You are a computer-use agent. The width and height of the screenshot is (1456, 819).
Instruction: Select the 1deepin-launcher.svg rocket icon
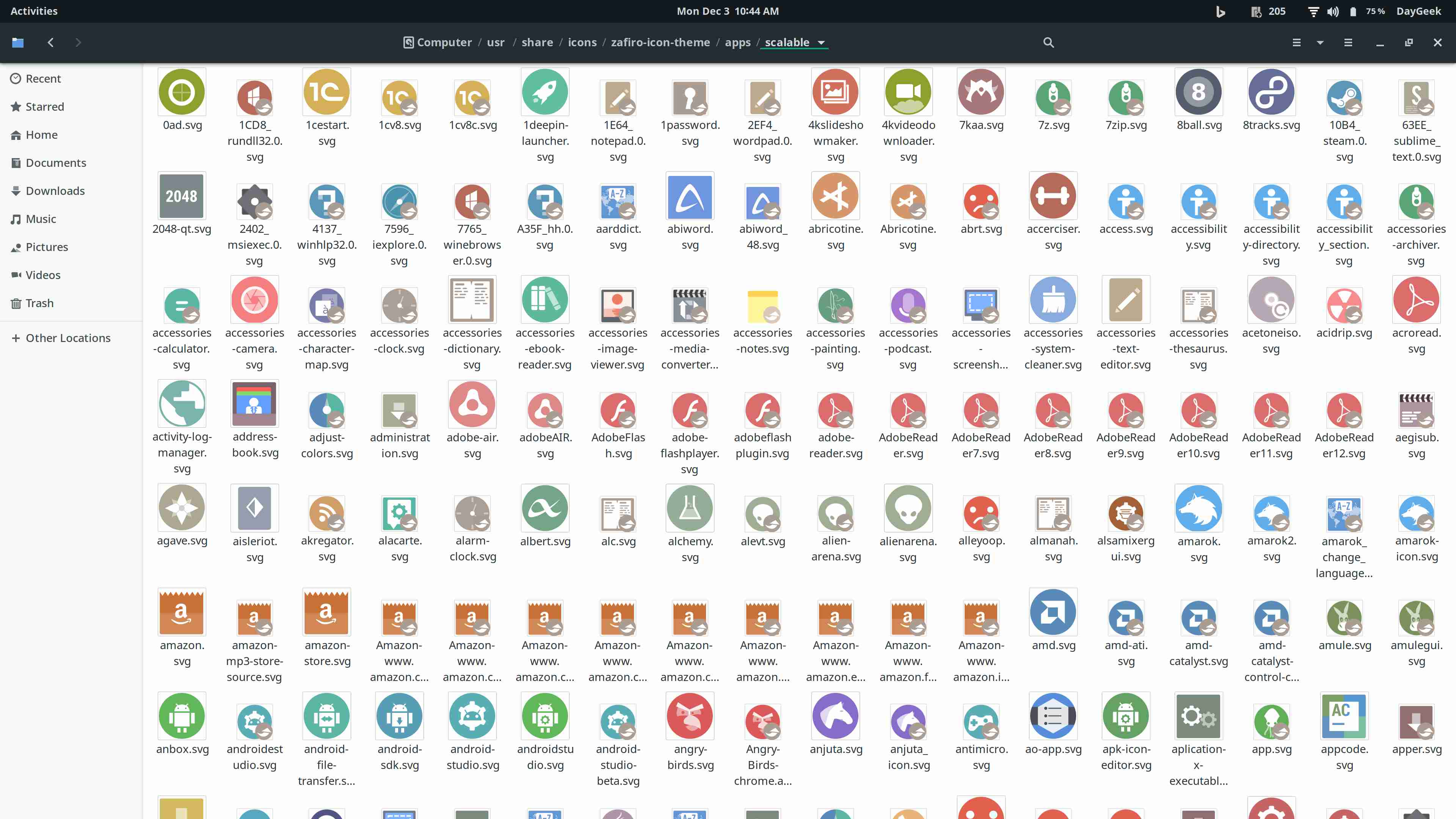pos(545,92)
